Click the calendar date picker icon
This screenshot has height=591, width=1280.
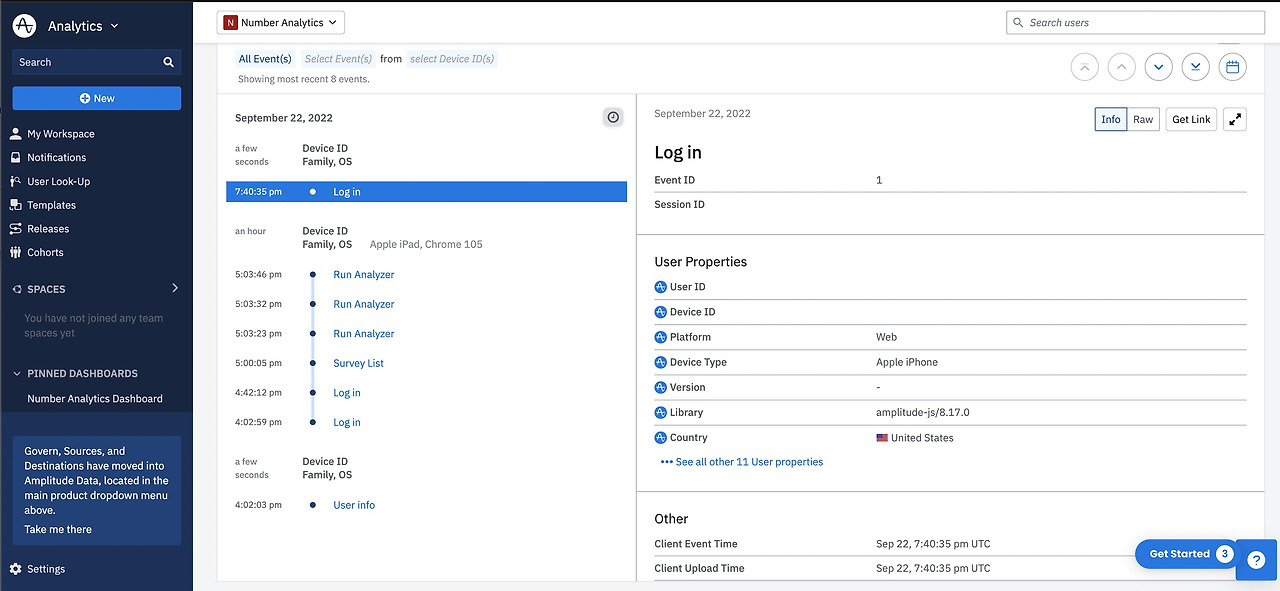tap(1232, 67)
